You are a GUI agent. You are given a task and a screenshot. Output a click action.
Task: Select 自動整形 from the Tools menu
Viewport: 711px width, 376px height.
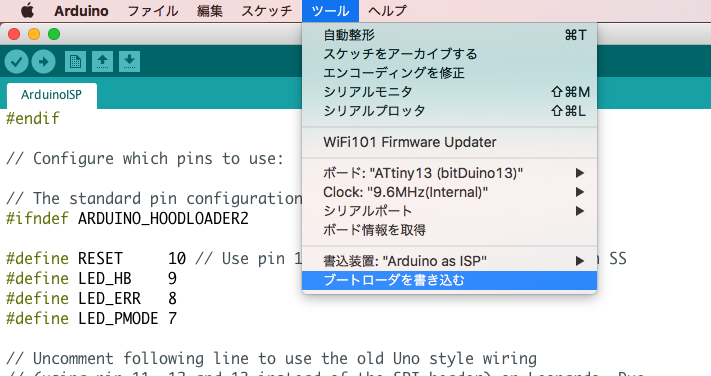tap(449, 35)
